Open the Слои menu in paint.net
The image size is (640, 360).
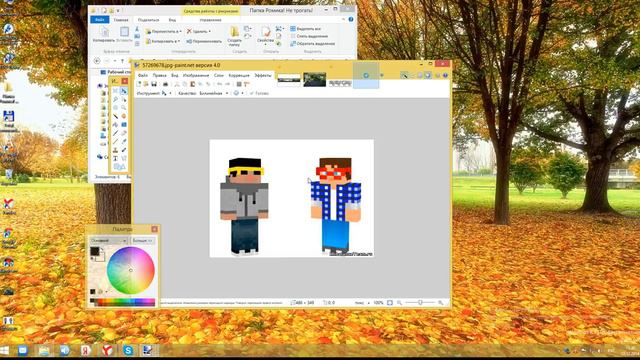(219, 76)
